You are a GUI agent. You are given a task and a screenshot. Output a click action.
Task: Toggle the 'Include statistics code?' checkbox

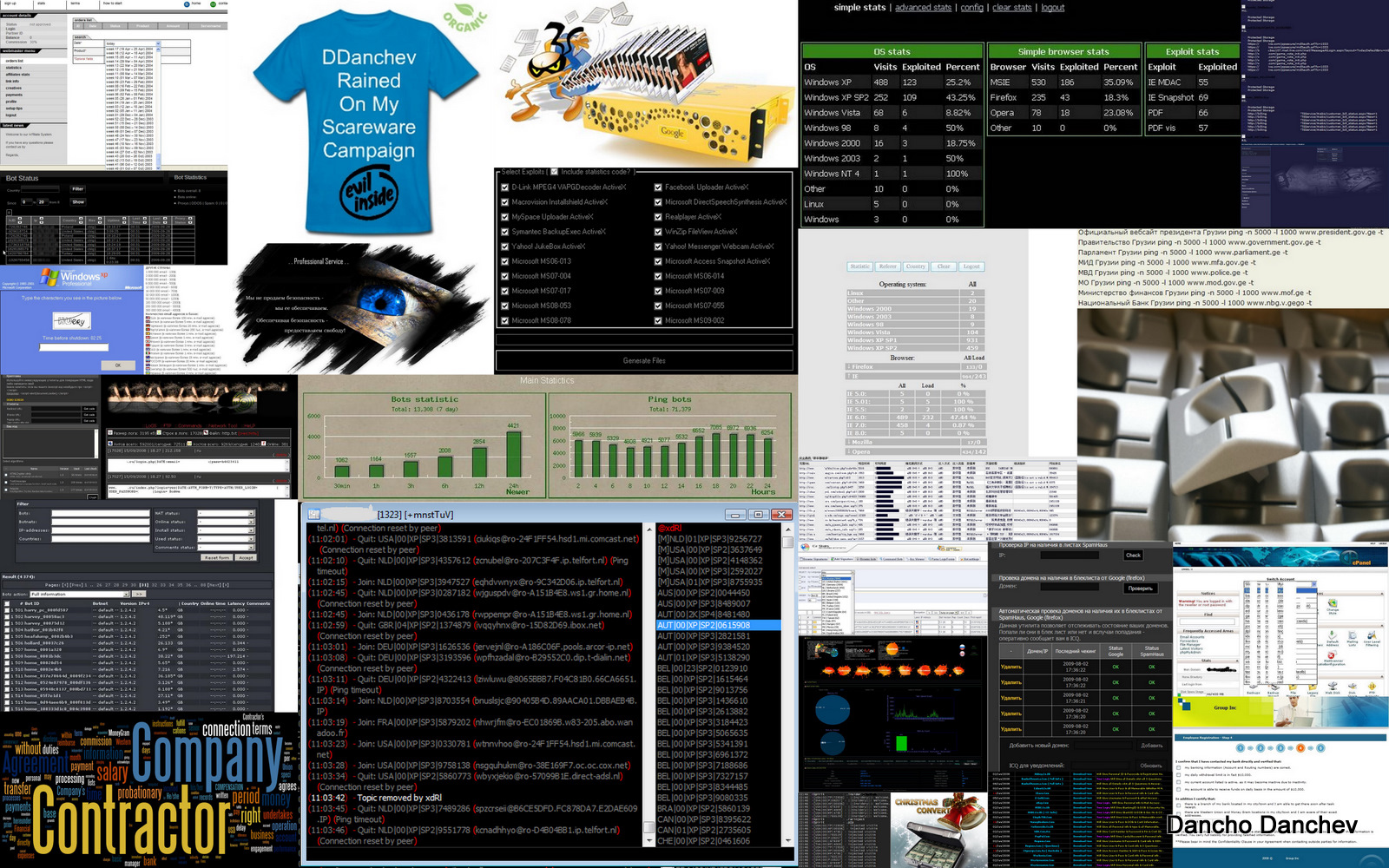[x=554, y=172]
